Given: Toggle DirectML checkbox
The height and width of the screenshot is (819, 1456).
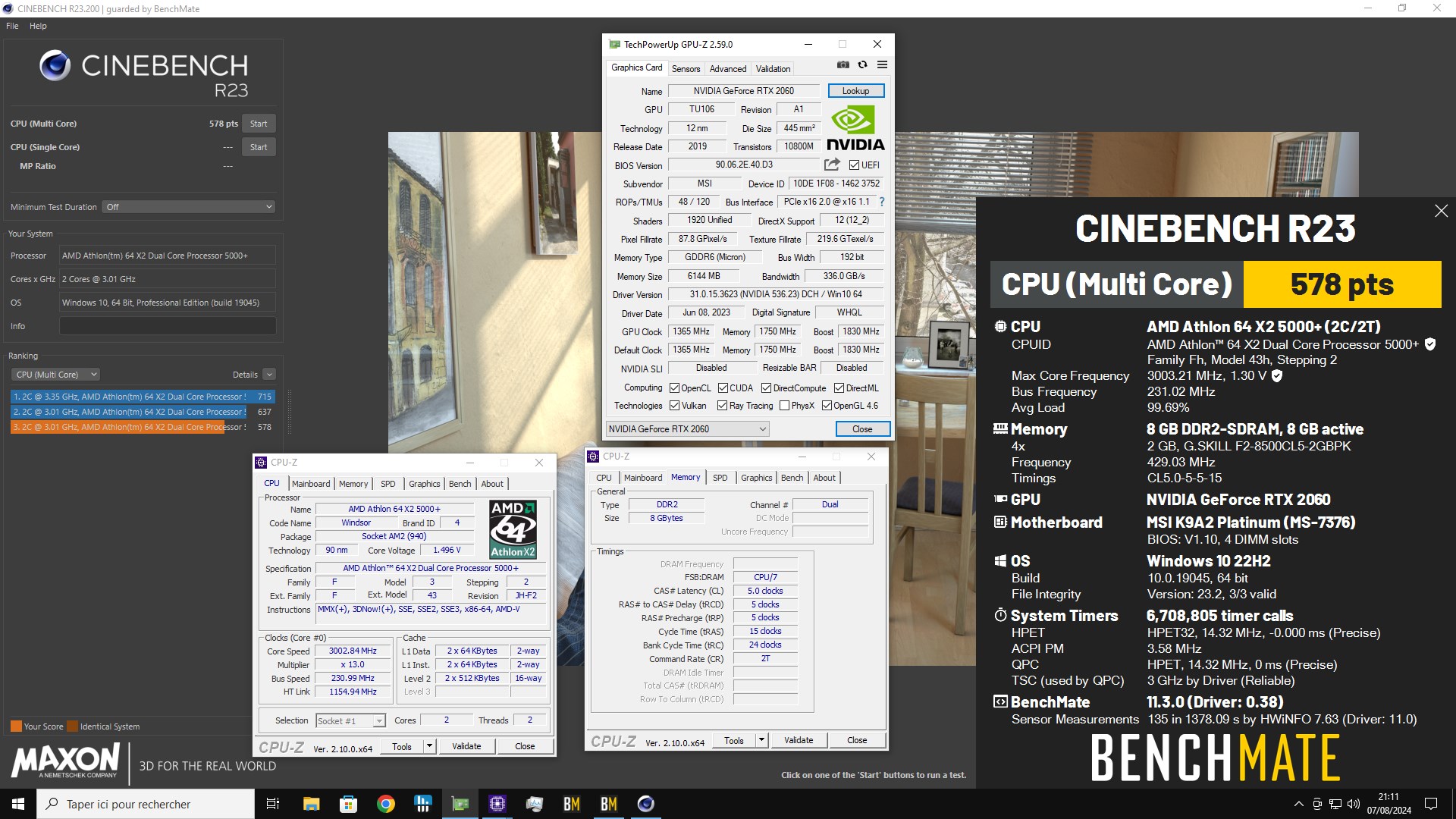Looking at the screenshot, I should tap(839, 388).
